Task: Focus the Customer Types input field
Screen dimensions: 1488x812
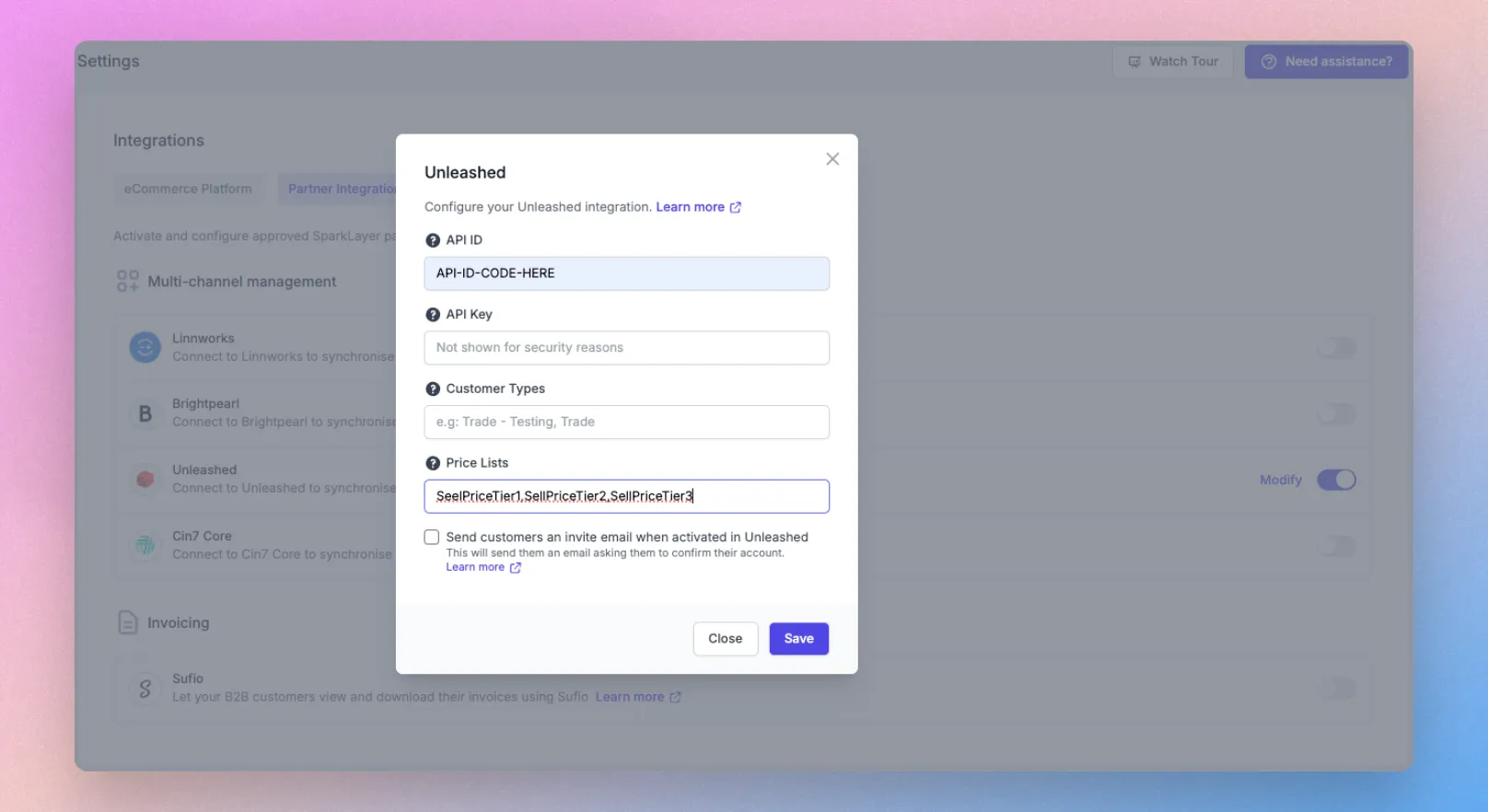Action: point(626,422)
